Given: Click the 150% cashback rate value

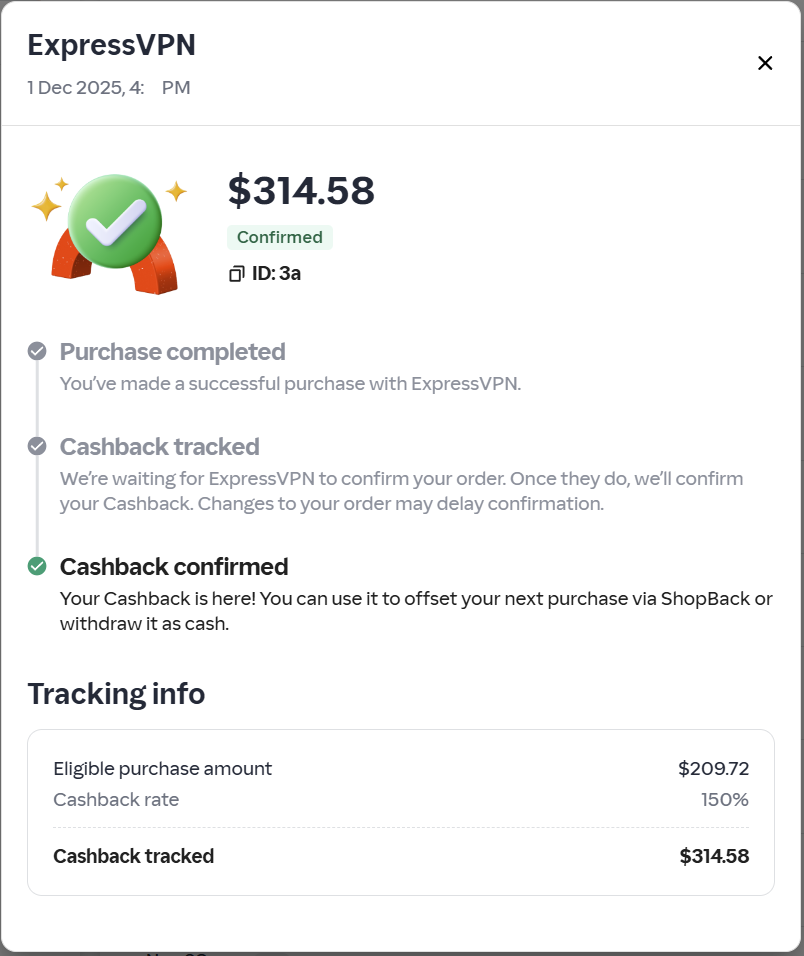Looking at the screenshot, I should pyautogui.click(x=725, y=800).
